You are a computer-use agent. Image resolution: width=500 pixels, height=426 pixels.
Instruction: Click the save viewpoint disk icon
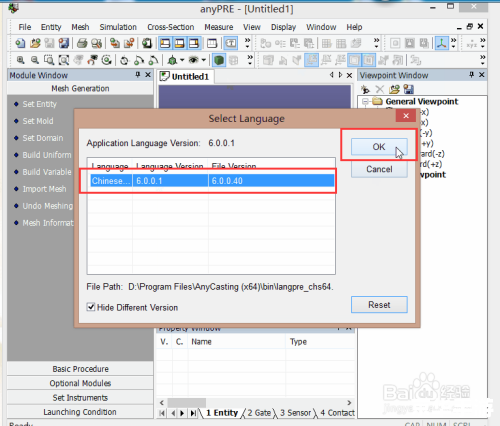(409, 89)
